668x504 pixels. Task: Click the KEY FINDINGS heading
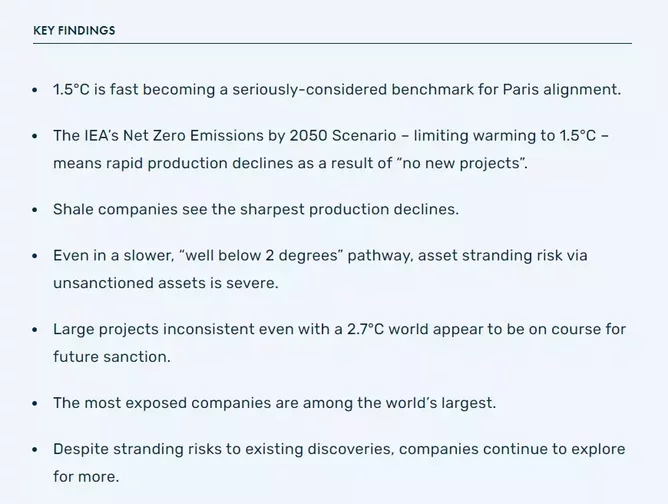pyautogui.click(x=74, y=31)
